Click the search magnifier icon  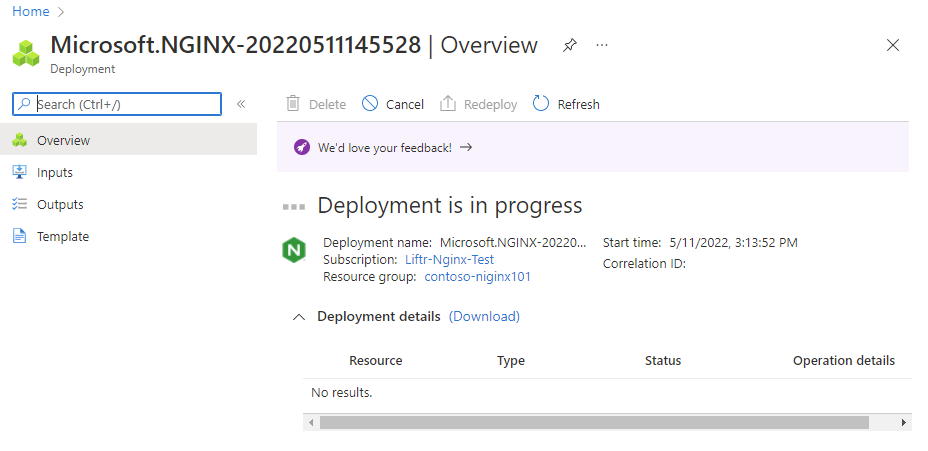pos(24,104)
